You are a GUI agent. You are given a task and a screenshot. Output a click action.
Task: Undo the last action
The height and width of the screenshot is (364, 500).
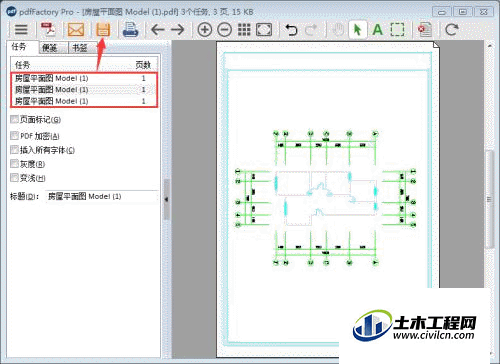tap(291, 30)
